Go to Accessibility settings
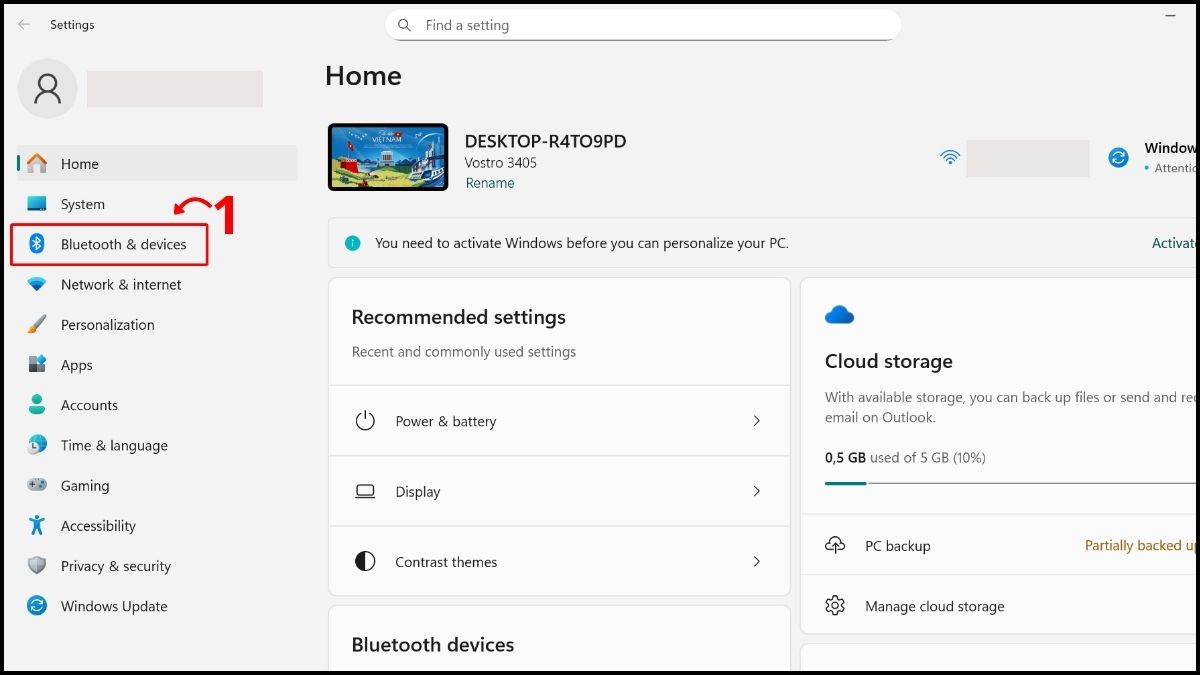The image size is (1200, 675). tap(157, 526)
